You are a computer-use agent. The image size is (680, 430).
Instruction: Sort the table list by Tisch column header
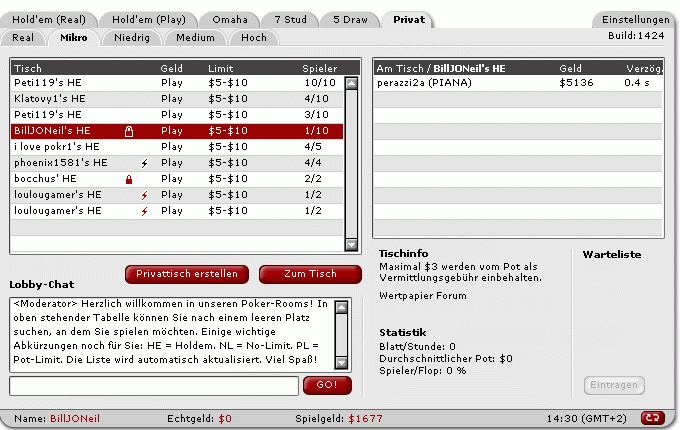tap(28, 68)
